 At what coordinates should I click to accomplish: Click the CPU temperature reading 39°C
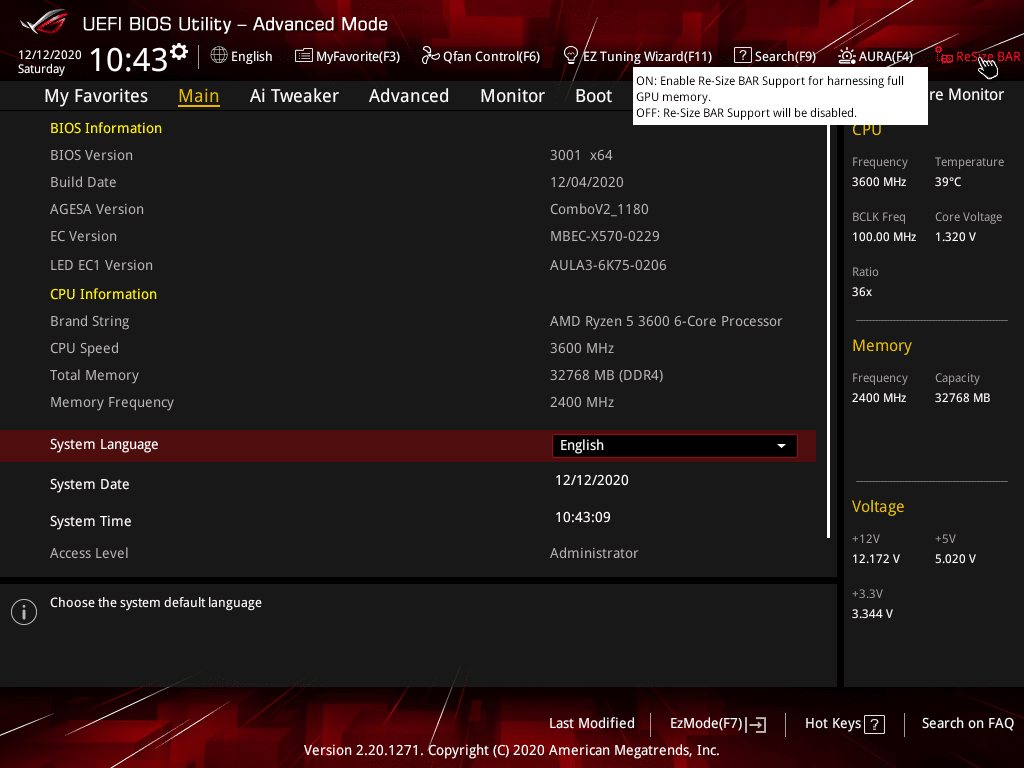948,182
